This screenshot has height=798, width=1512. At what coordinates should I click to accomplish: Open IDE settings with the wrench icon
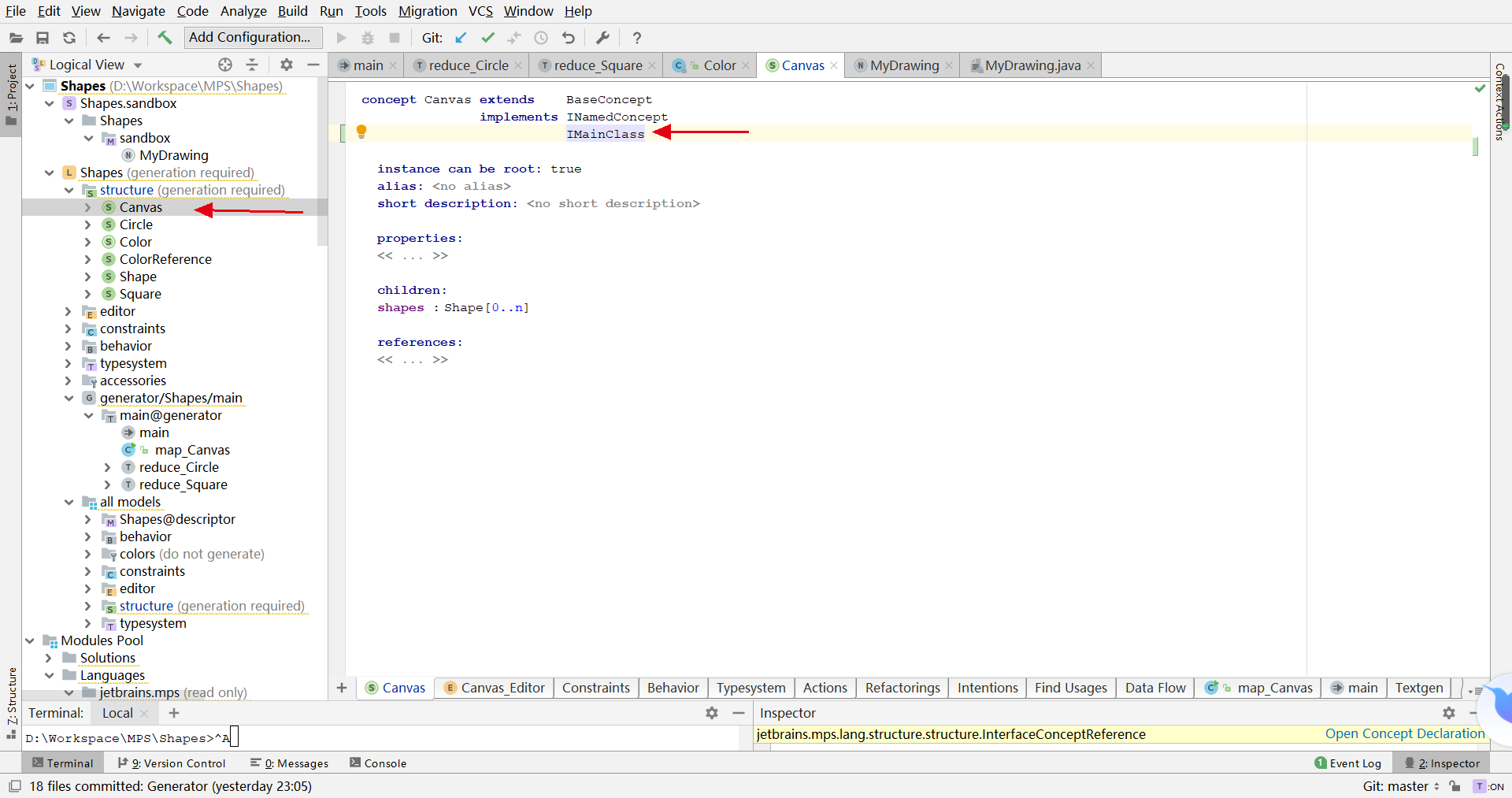(602, 37)
